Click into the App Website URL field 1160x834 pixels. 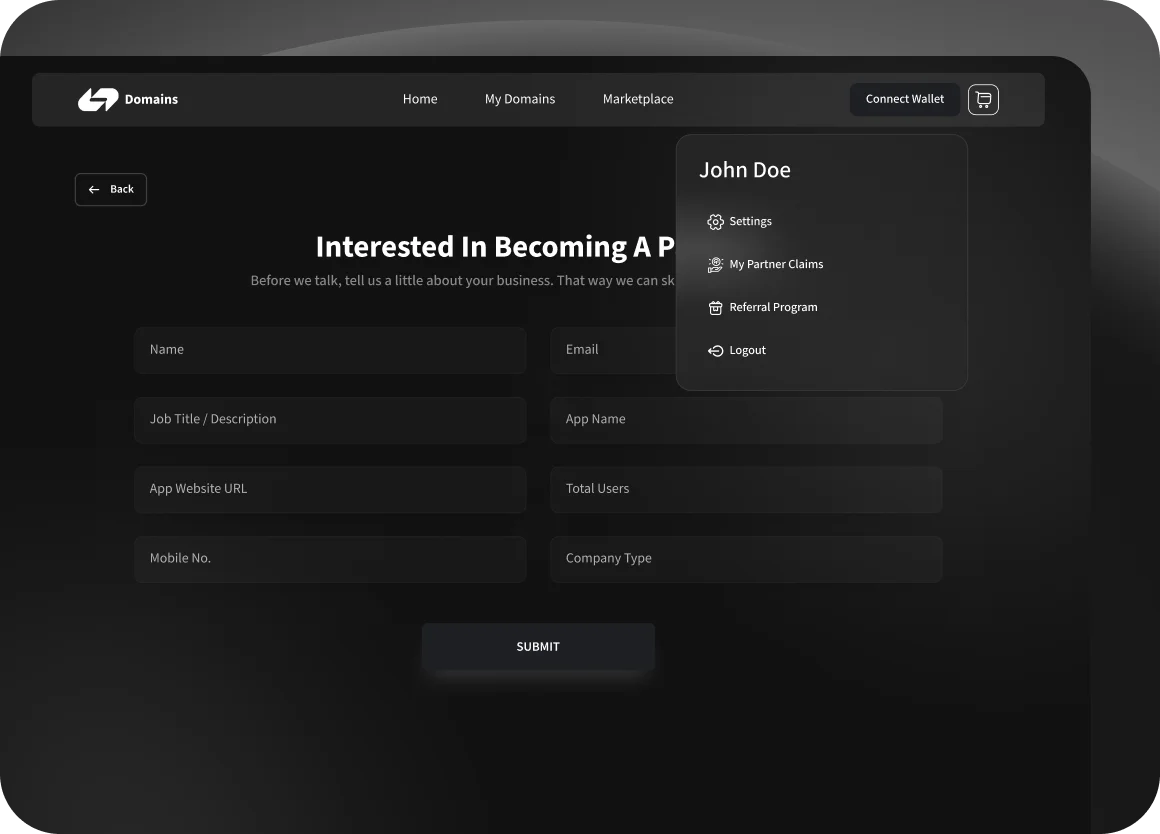(330, 489)
